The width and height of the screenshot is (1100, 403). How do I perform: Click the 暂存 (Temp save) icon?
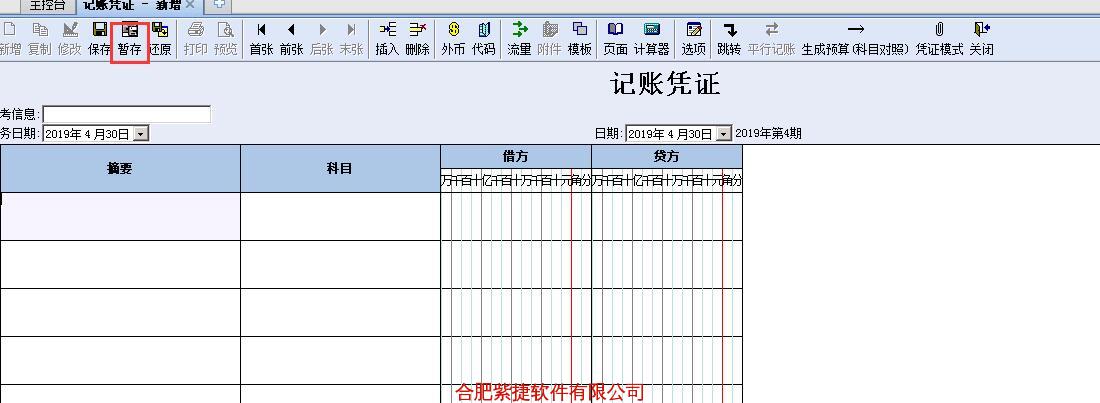[x=129, y=38]
